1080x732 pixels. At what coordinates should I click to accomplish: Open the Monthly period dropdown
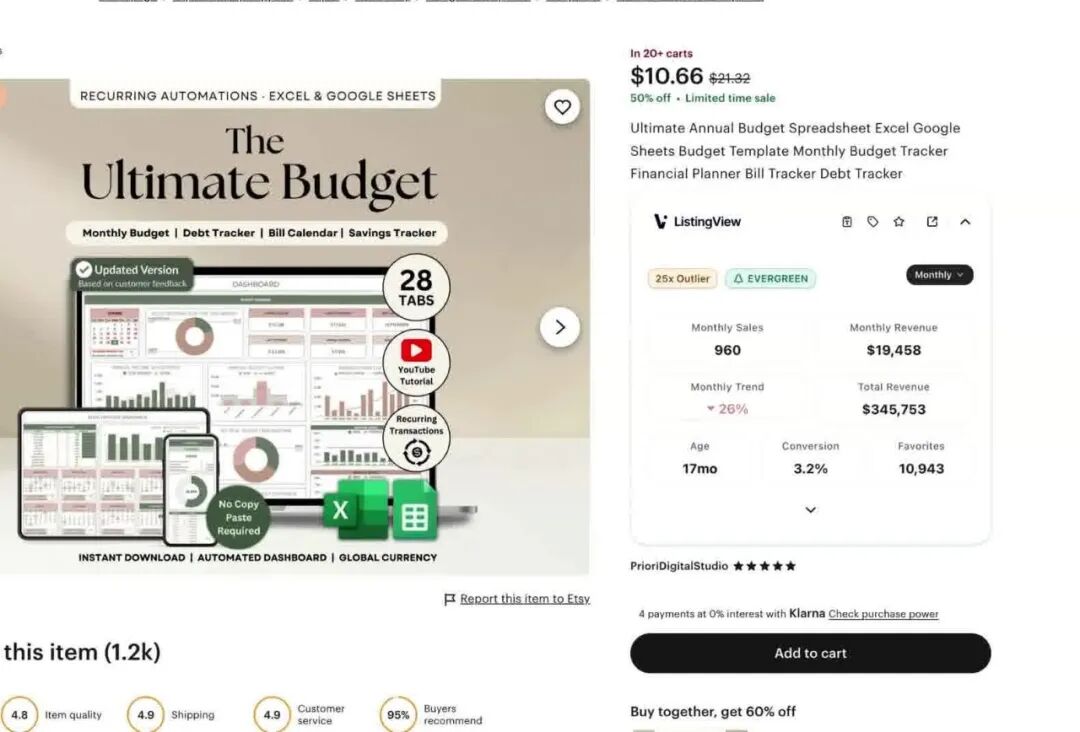click(x=939, y=275)
